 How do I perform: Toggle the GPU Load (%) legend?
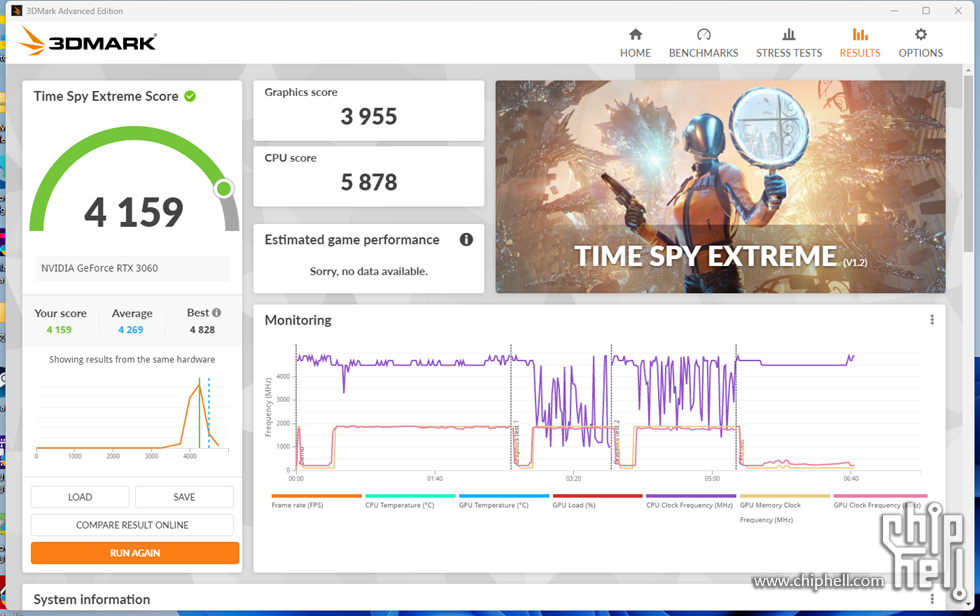[x=597, y=502]
